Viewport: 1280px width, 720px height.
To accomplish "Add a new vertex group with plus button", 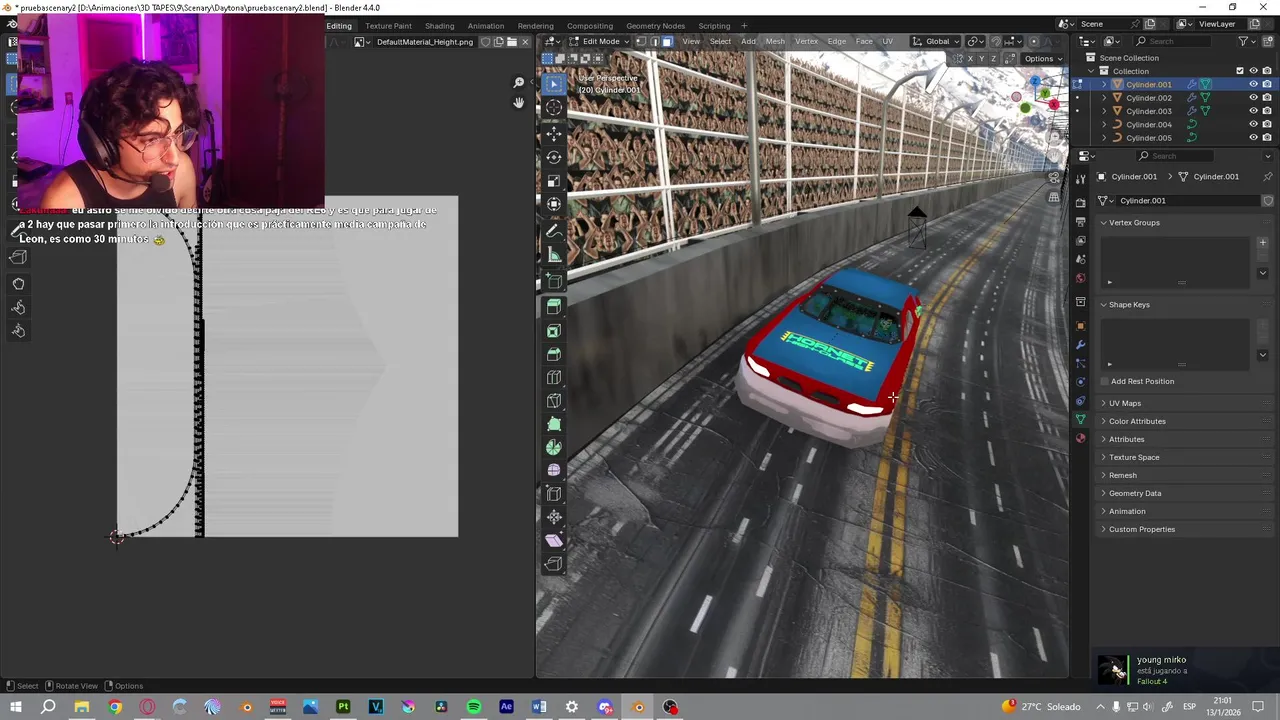I will click(x=1262, y=243).
